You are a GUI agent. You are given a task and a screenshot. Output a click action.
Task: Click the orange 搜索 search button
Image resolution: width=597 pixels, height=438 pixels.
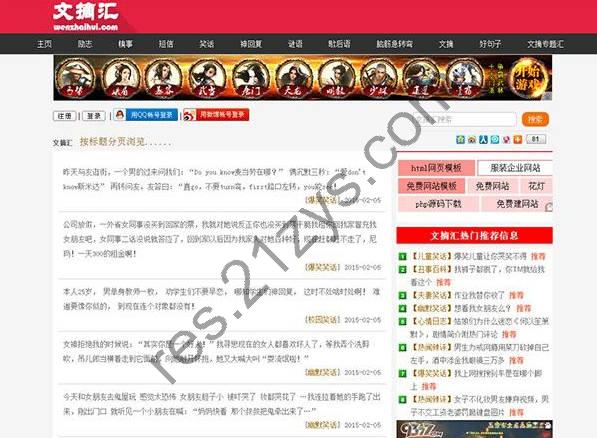535,119
